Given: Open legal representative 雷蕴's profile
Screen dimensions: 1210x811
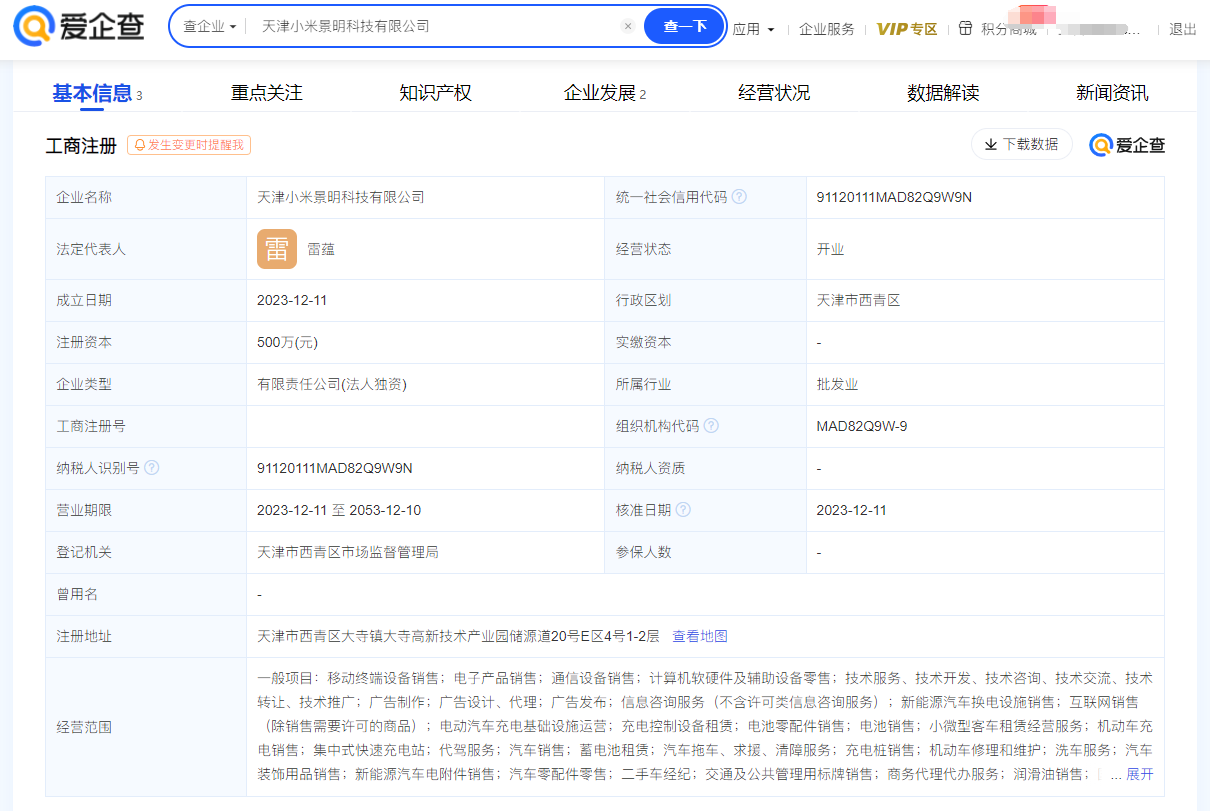Looking at the screenshot, I should click(321, 249).
